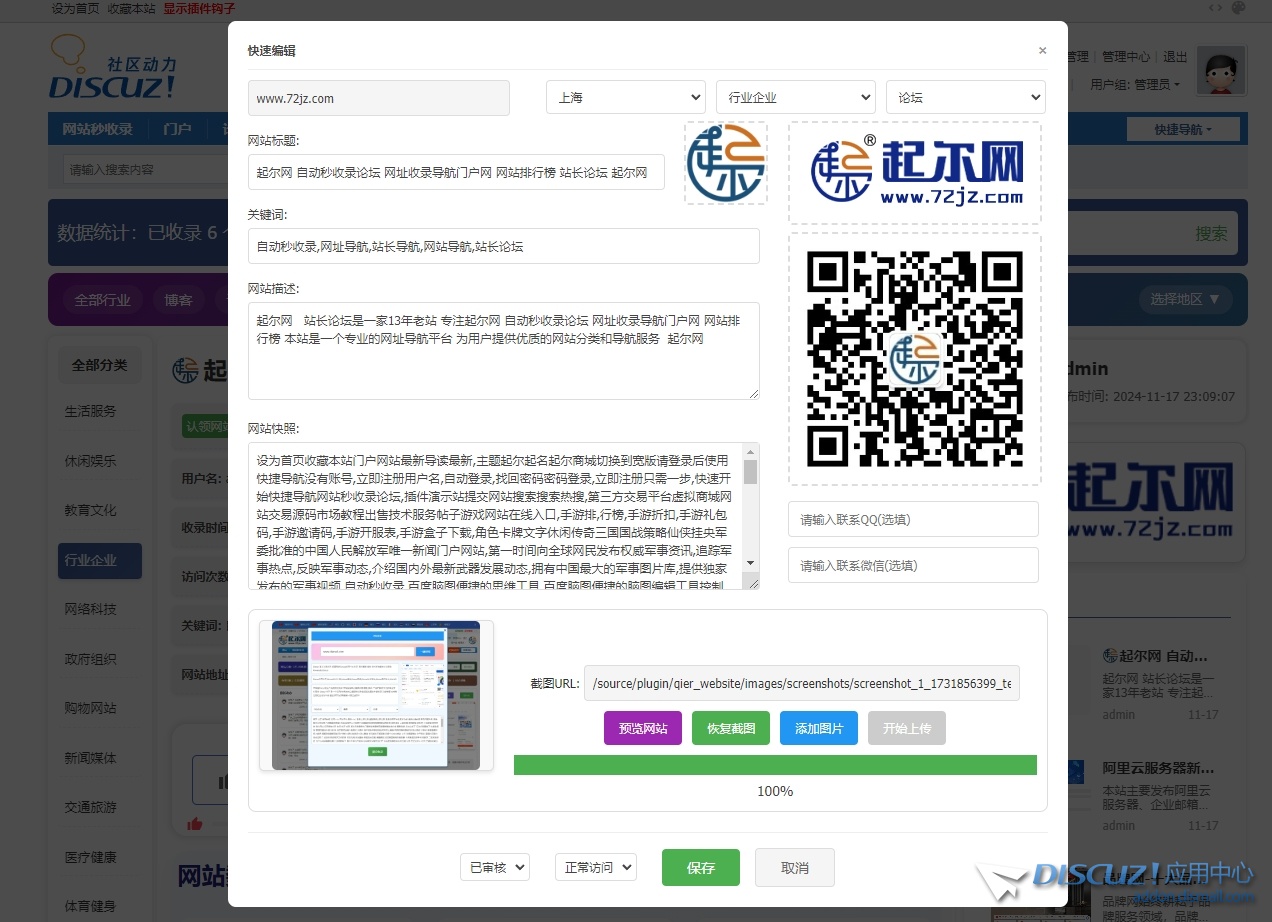Click the small round site logo icon

(x=725, y=163)
